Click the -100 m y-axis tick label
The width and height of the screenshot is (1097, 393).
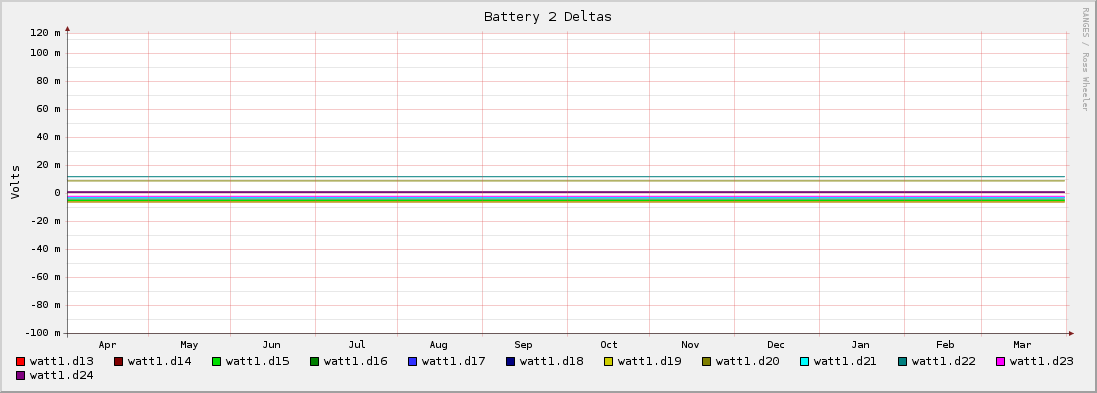(x=43, y=333)
